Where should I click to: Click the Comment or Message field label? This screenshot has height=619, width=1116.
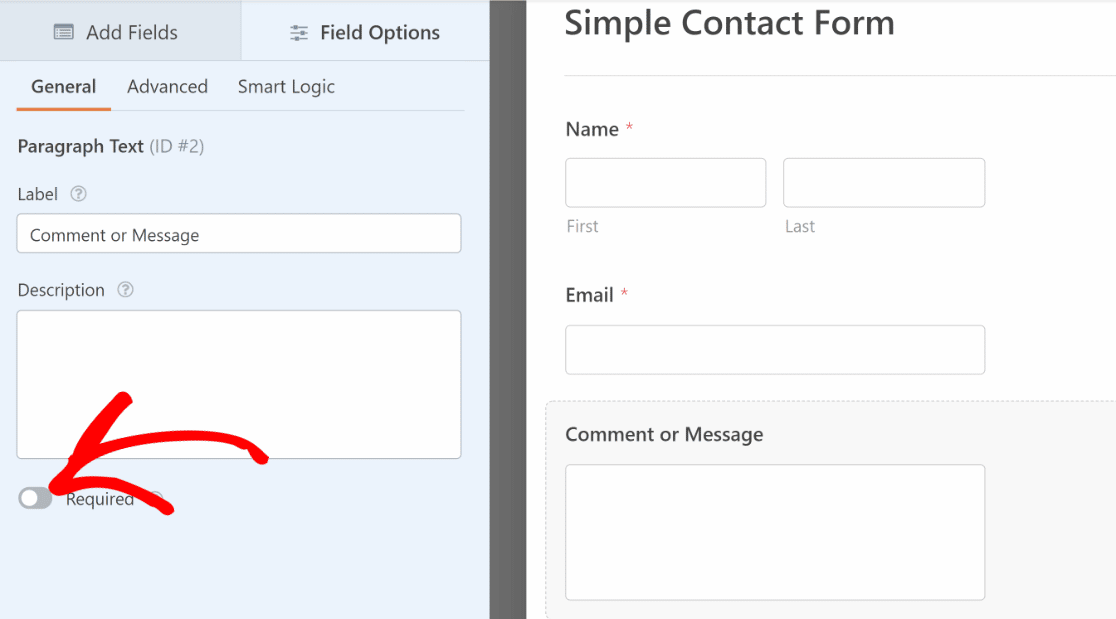click(x=664, y=434)
